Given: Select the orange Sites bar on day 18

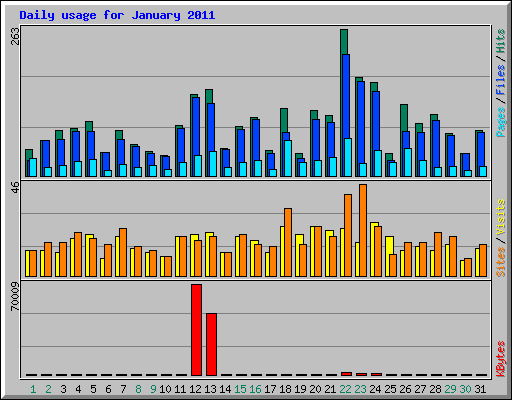Looking at the screenshot, I should coord(288,242).
